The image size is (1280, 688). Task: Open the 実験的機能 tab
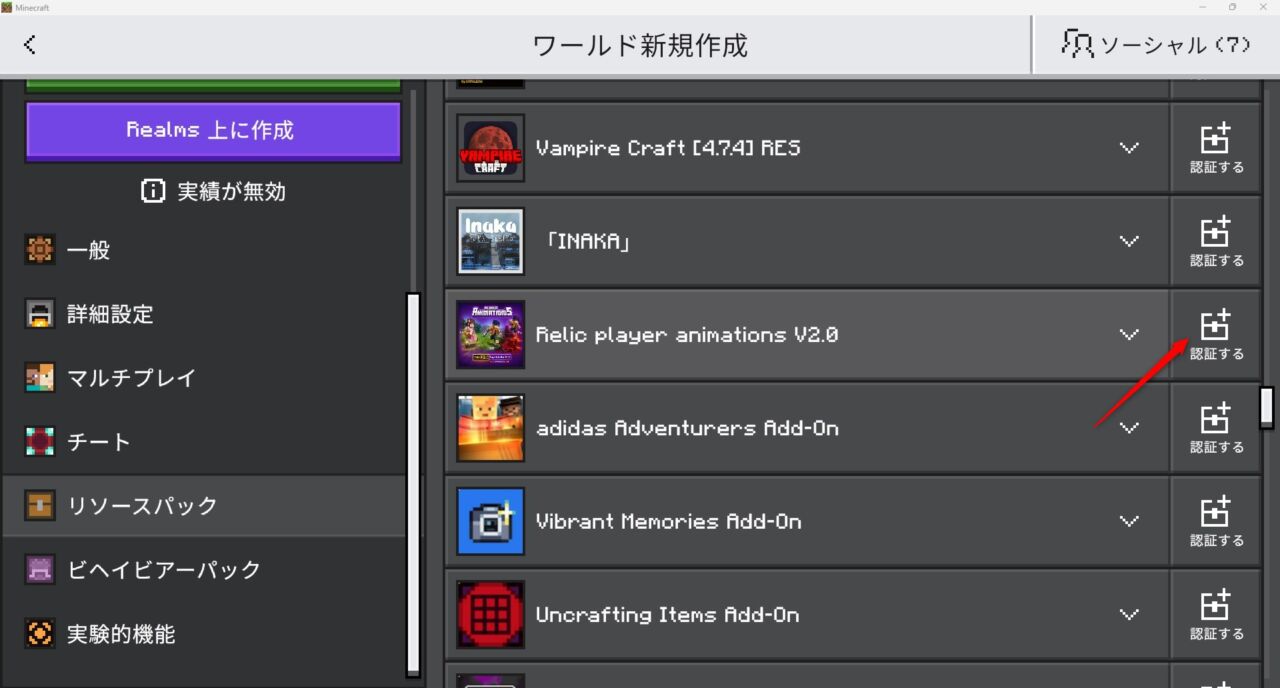tap(204, 634)
